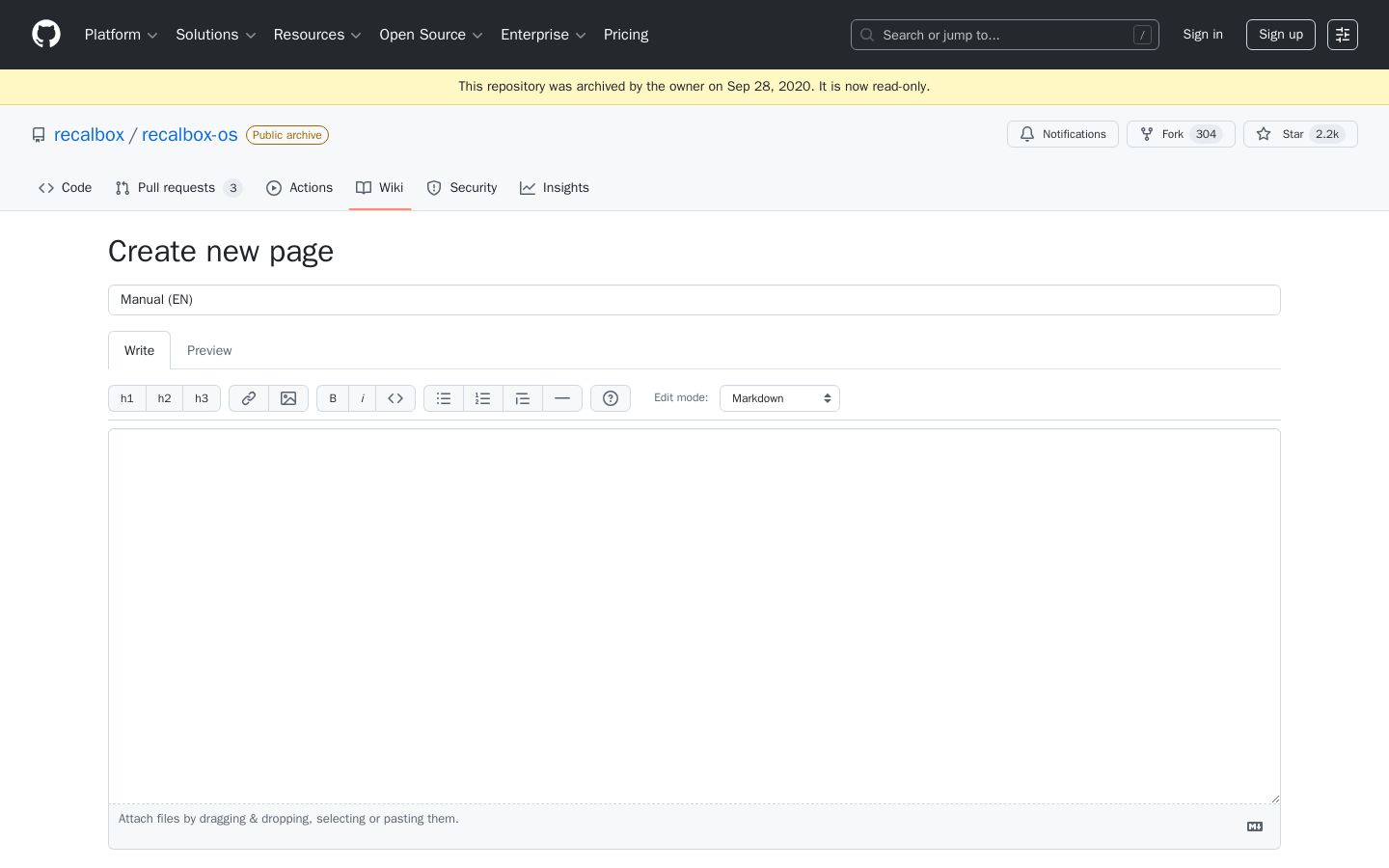Screen dimensions: 1389x868
Task: Expand the Open Source menu
Action: (x=431, y=35)
